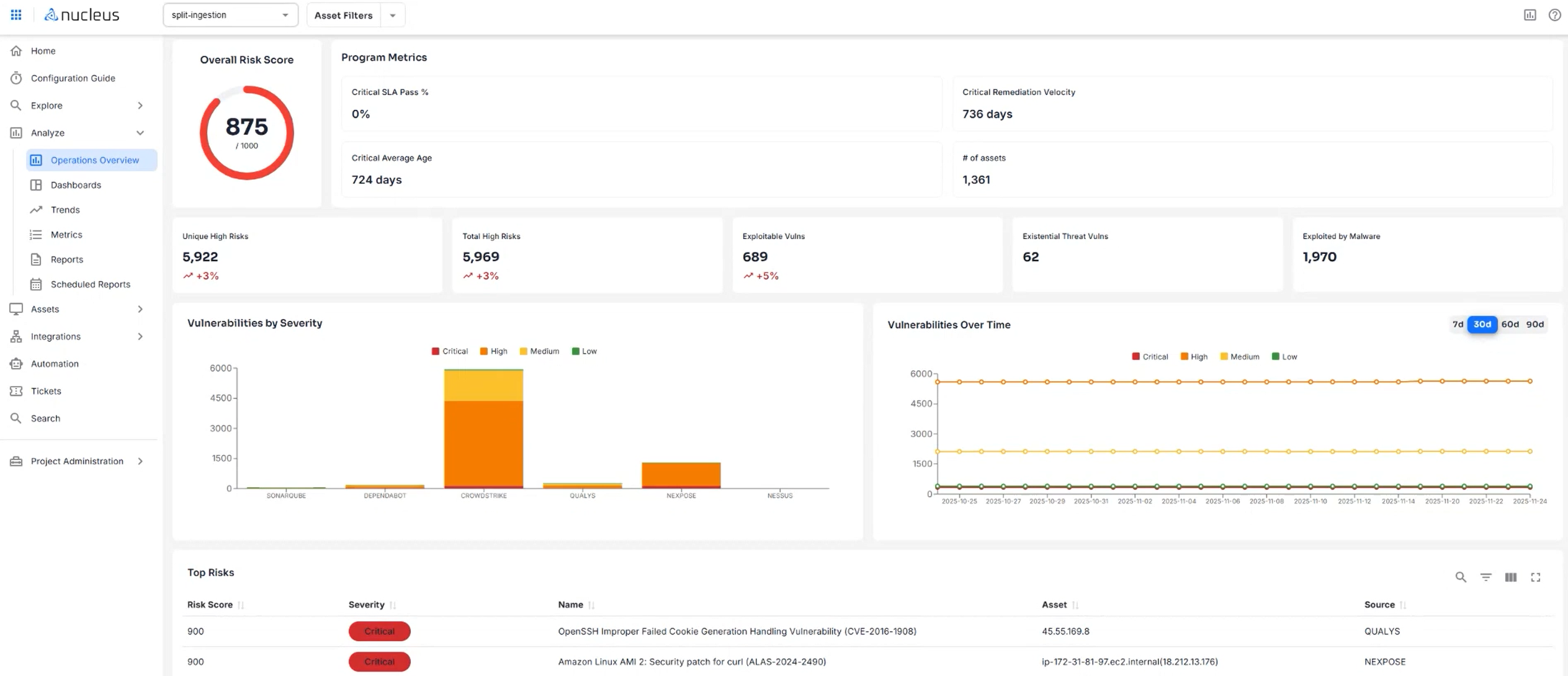Screen dimensions: 1568x676
Task: Collapse the Analyze section chevron
Action: 140,133
